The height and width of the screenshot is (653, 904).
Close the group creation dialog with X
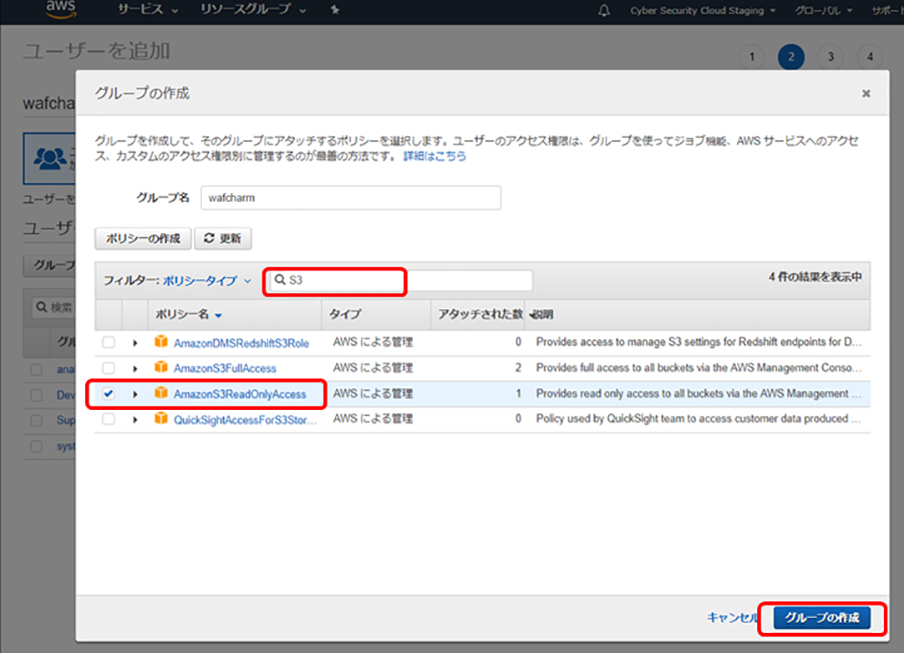tap(866, 94)
